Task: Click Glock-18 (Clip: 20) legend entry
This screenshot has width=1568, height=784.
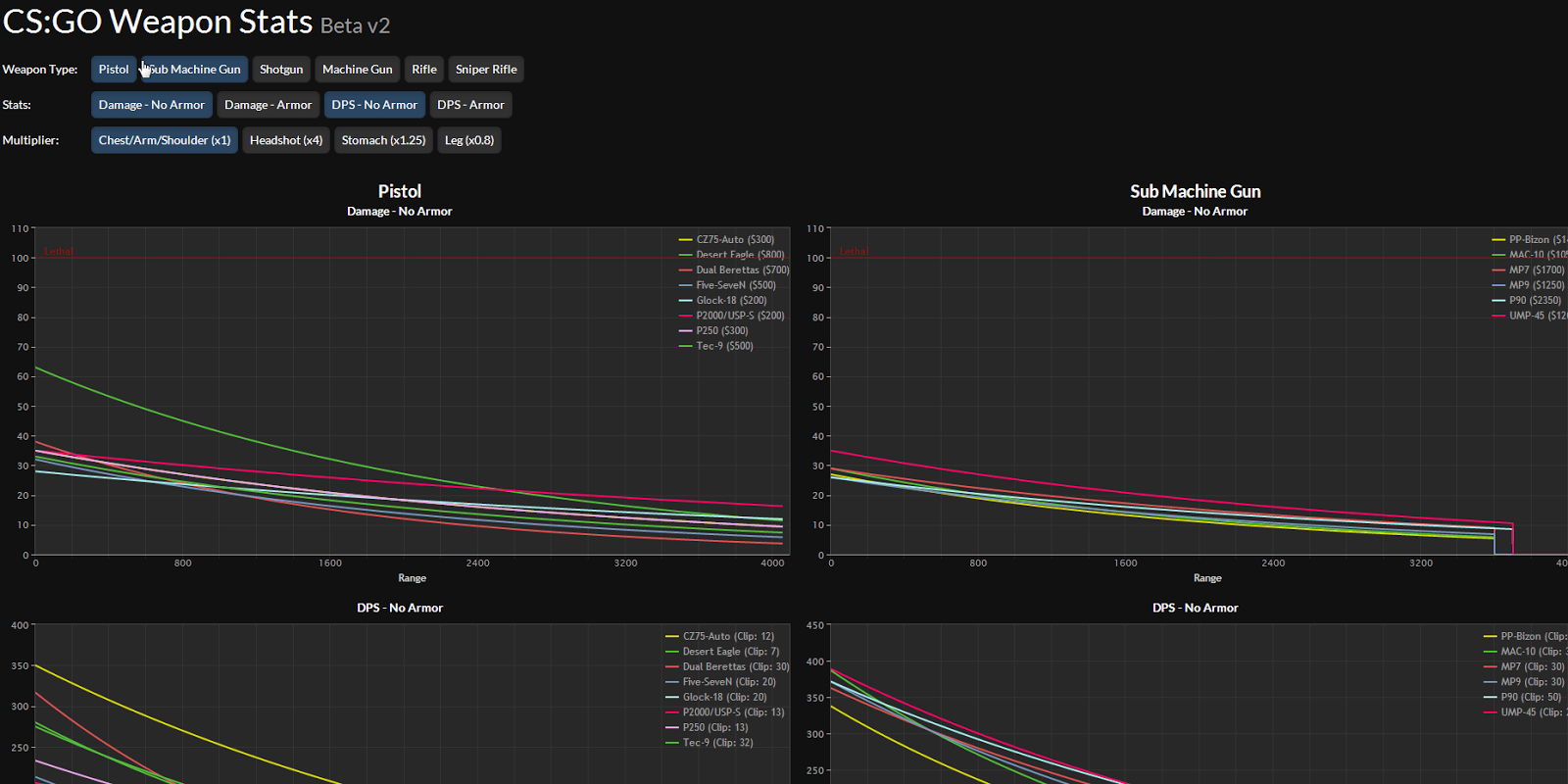Action: tap(715, 697)
